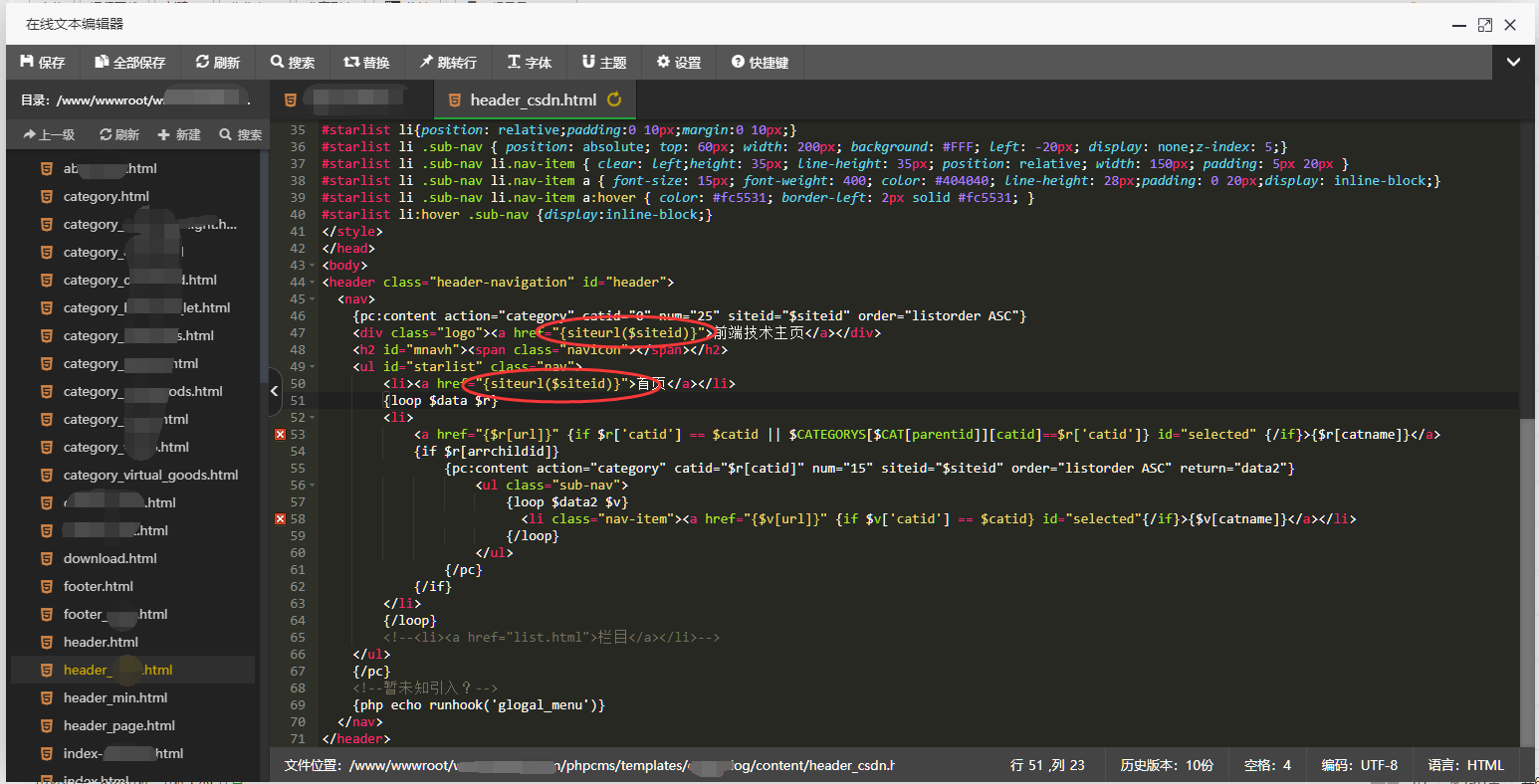Click the editor vertical scrollbar
The image size is (1539, 784).
[x=1528, y=582]
